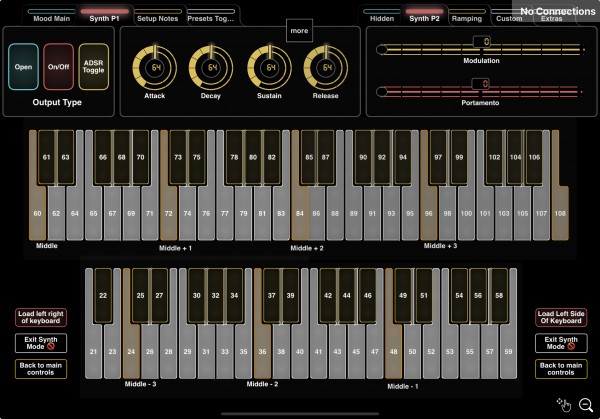This screenshot has height=419, width=600.
Task: Play black piano key 58
Action: [499, 295]
